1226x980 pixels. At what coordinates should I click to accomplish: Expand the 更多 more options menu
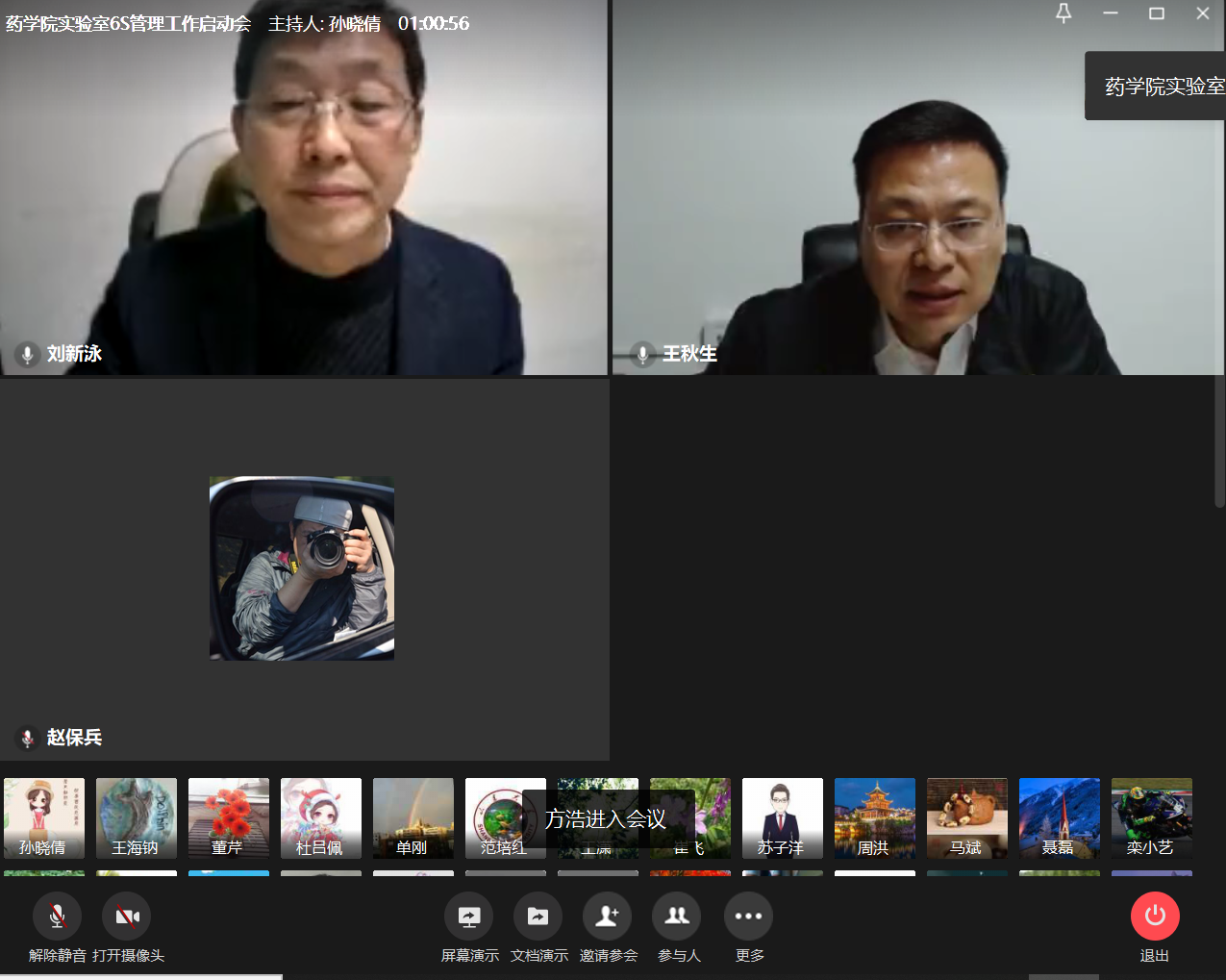pyautogui.click(x=748, y=917)
